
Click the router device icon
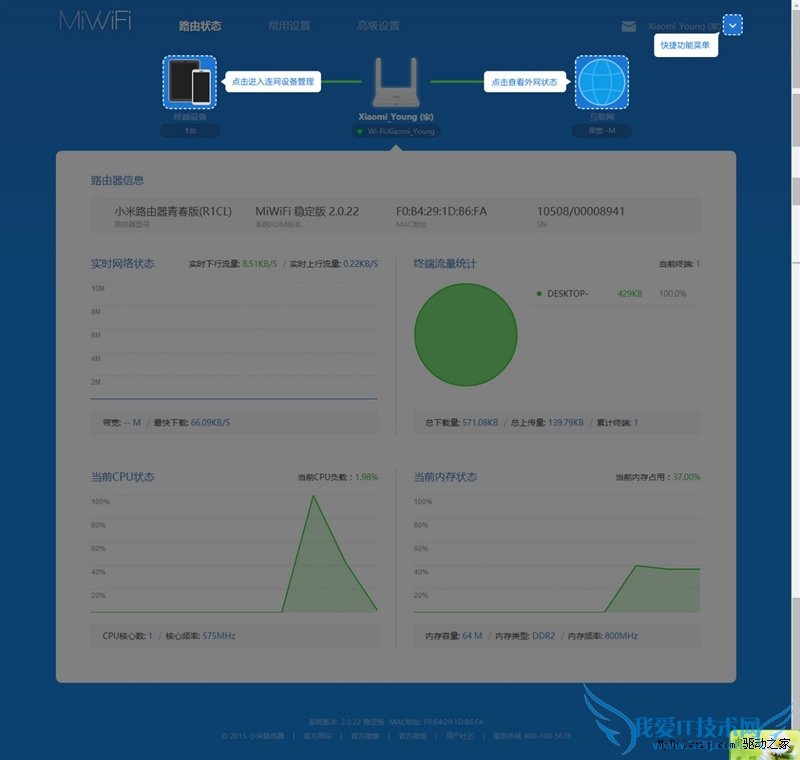click(396, 82)
